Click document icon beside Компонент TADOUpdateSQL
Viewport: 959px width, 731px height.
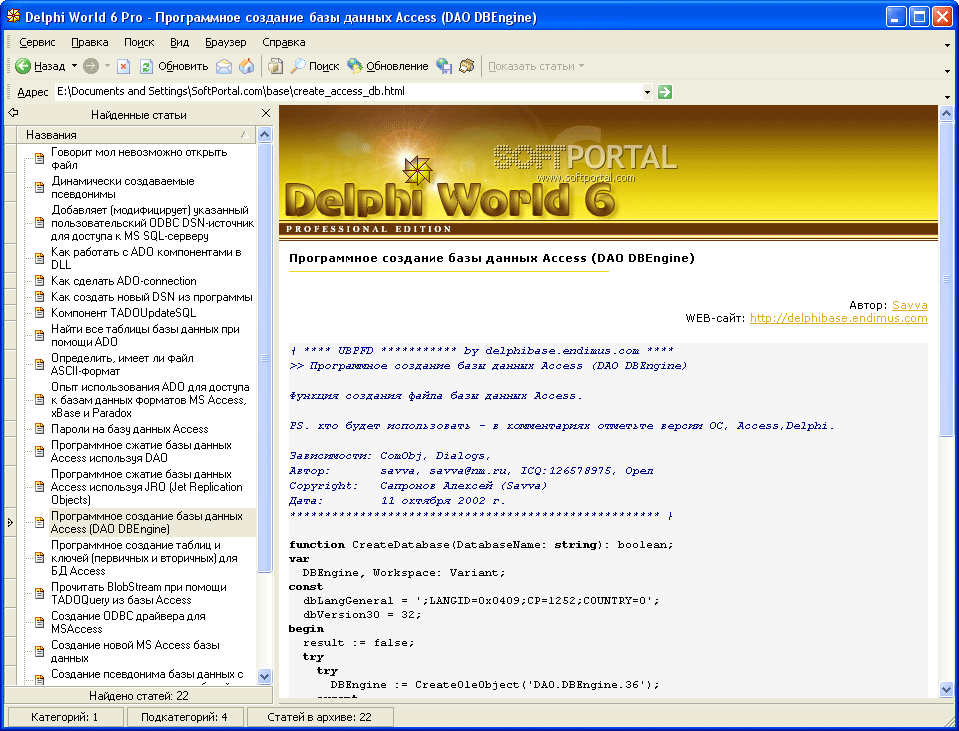tap(39, 313)
